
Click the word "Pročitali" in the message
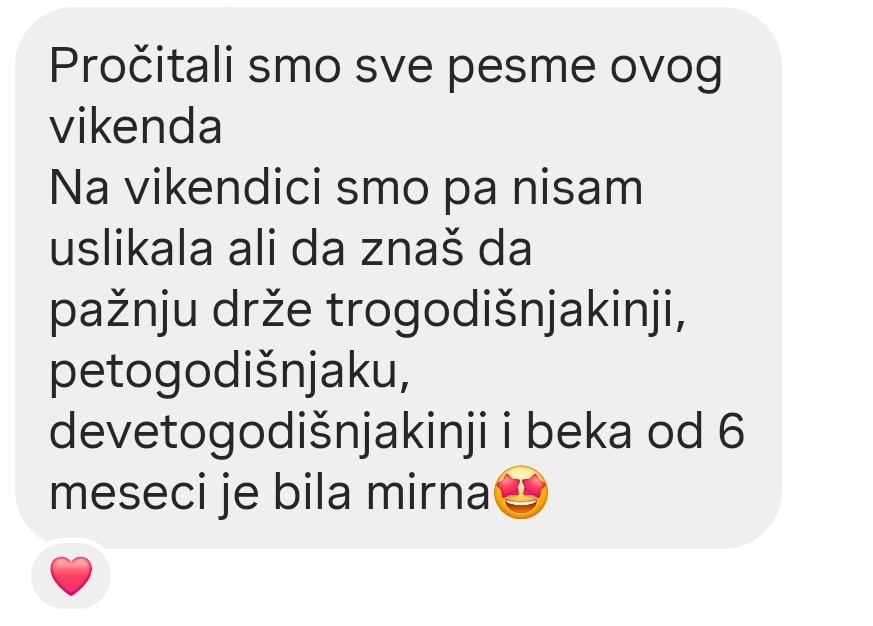pos(141,66)
